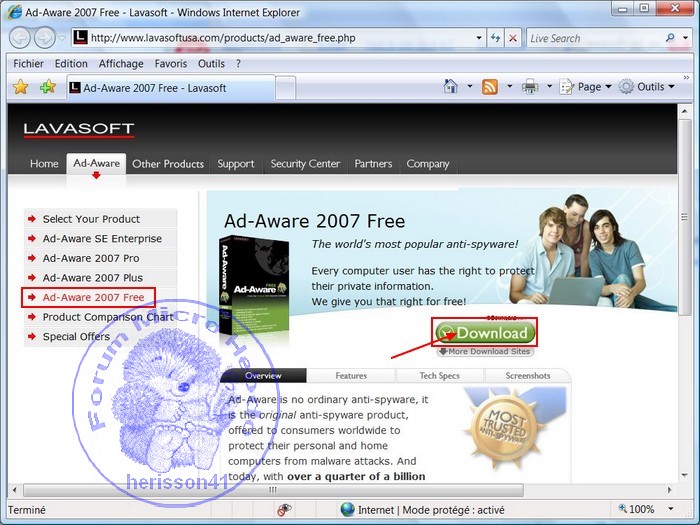Select the Ad-Aware site navigation tab
Viewport: 700px width, 525px height.
pyautogui.click(x=96, y=163)
